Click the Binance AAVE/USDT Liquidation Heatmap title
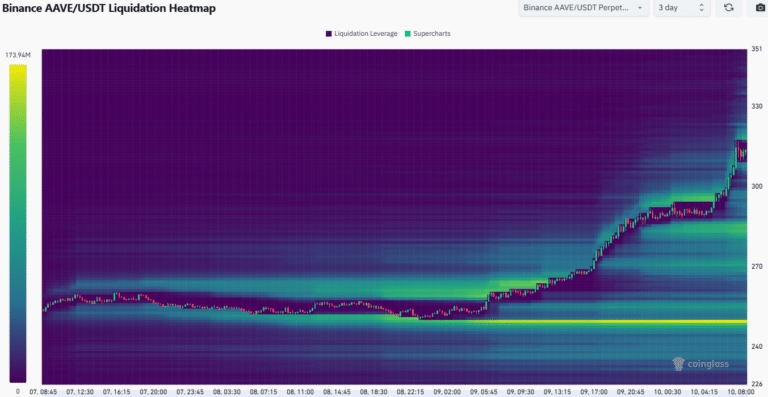Viewport: 768px width, 397px height. 109,8
